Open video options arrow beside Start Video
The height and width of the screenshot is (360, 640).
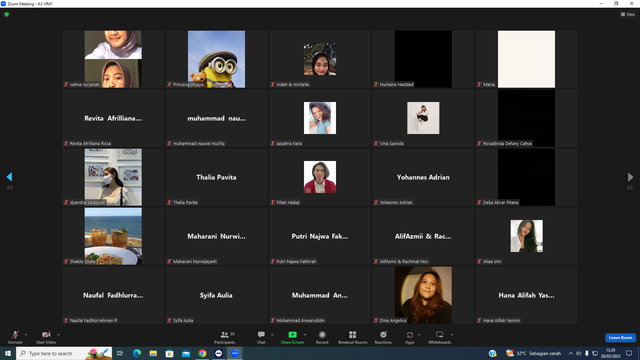point(59,335)
